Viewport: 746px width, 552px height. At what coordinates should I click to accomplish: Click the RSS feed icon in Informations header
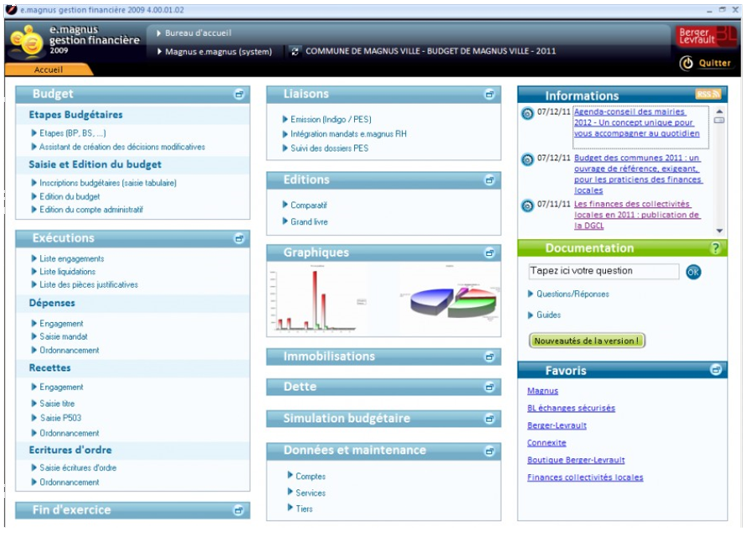click(x=708, y=94)
